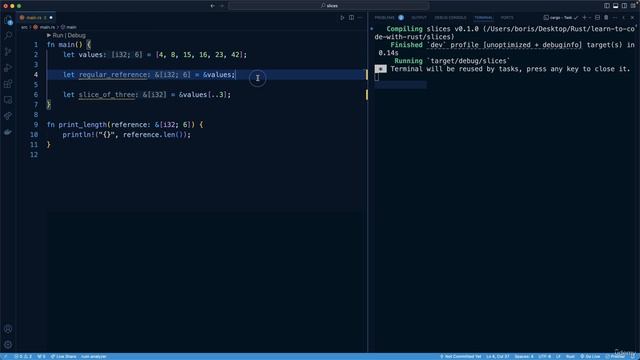The width and height of the screenshot is (640, 360).
Task: Open editor More Actions ellipsis
Action: [360, 18]
